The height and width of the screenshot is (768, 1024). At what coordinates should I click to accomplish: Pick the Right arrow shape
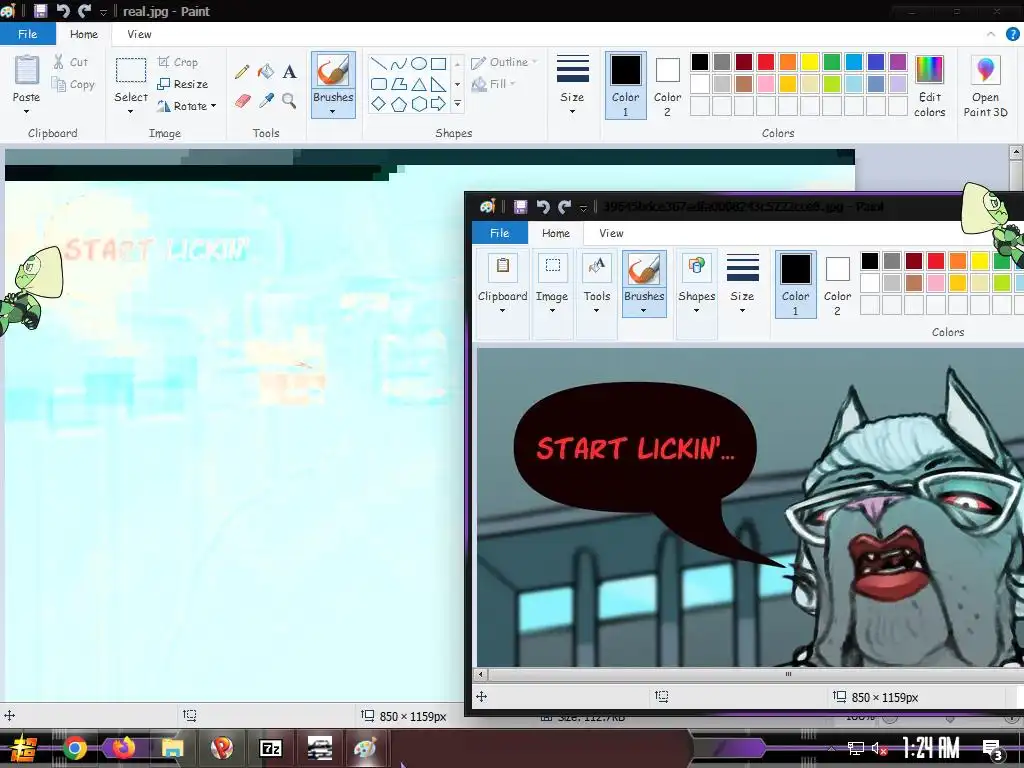coord(439,104)
